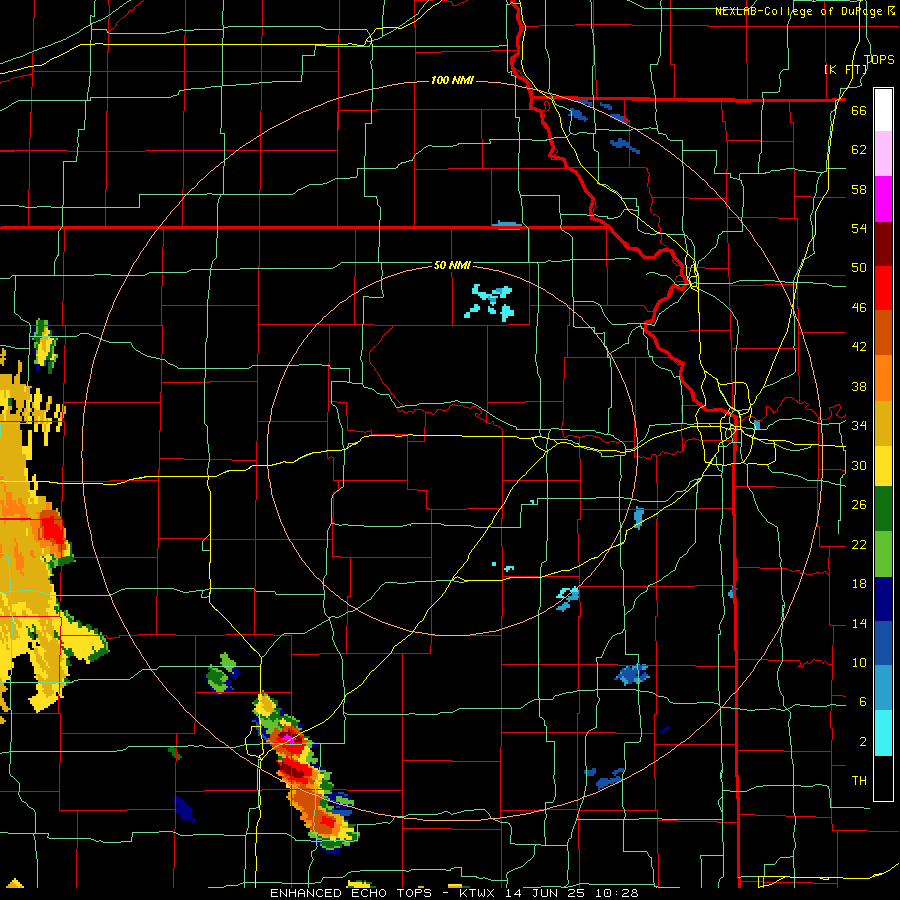
Task: Click the "14 JUN 25 10:28" timestamp
Action: click(x=572, y=893)
